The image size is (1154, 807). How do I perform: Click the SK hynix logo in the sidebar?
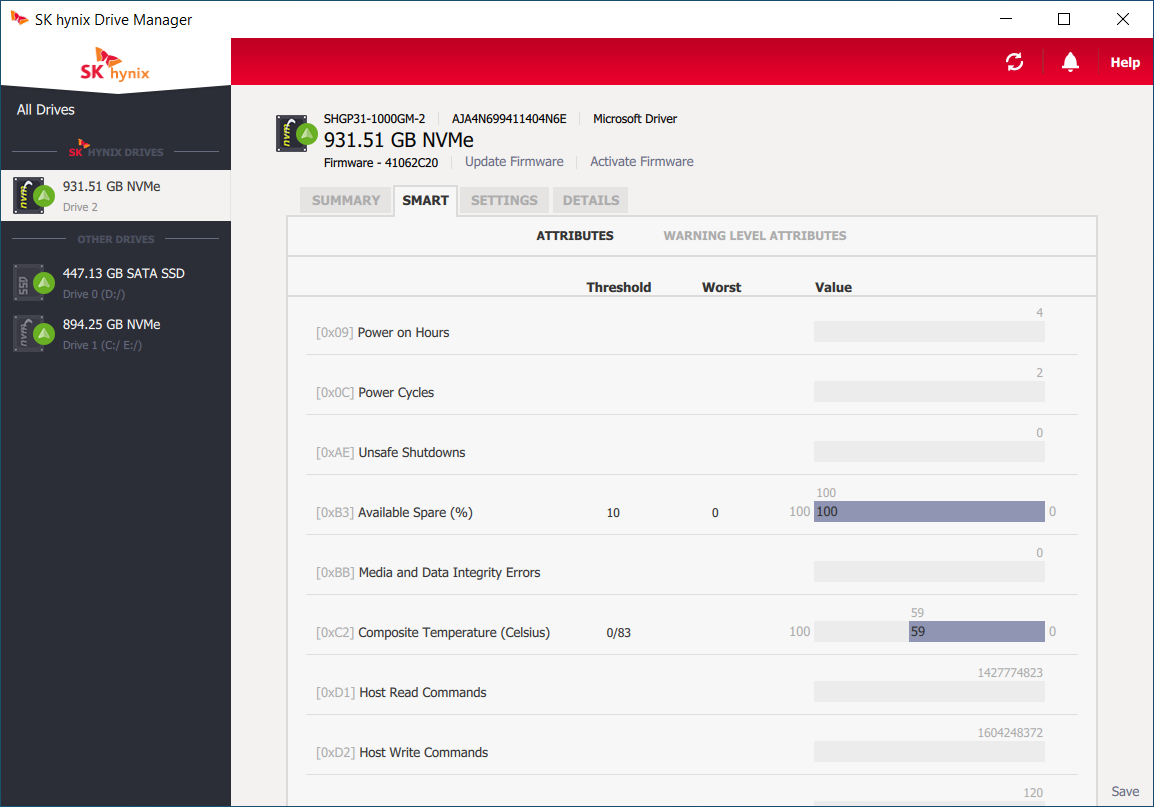point(115,65)
